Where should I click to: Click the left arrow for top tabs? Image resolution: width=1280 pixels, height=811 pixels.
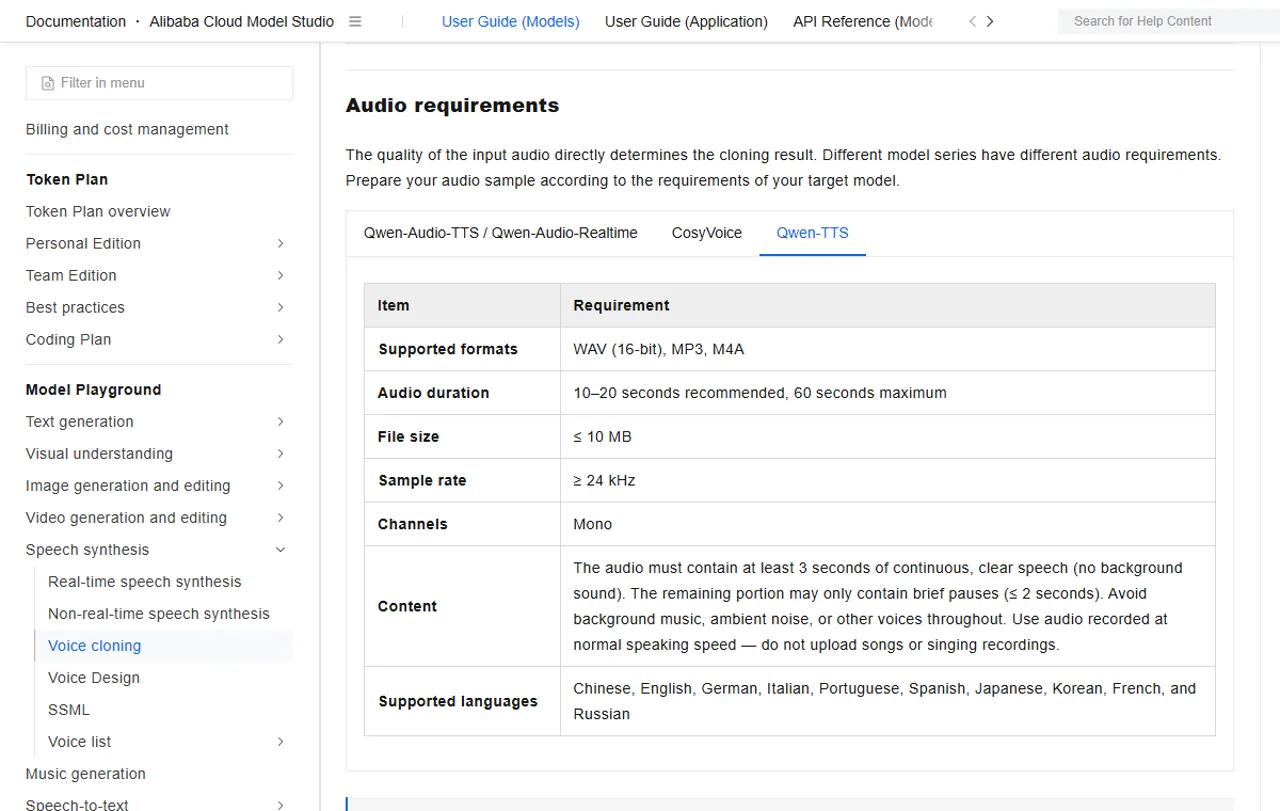[x=972, y=21]
